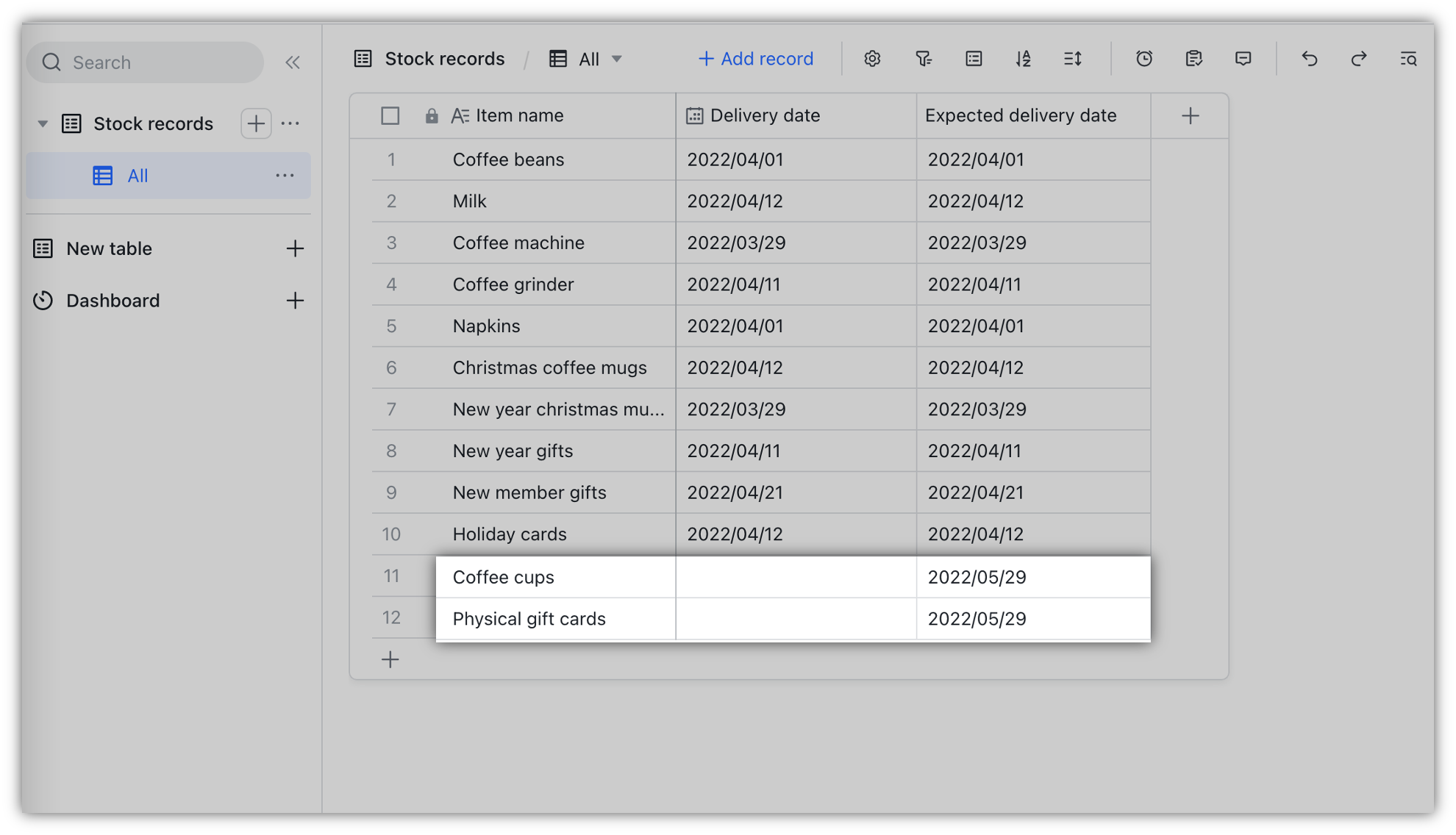
Task: Undo the last action
Action: click(x=1310, y=59)
